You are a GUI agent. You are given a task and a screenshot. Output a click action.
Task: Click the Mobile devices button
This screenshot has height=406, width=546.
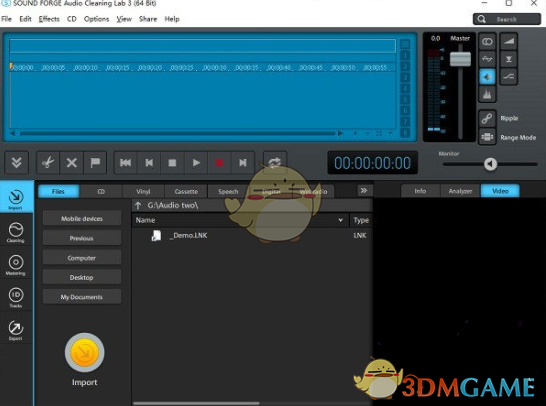pyautogui.click(x=82, y=218)
